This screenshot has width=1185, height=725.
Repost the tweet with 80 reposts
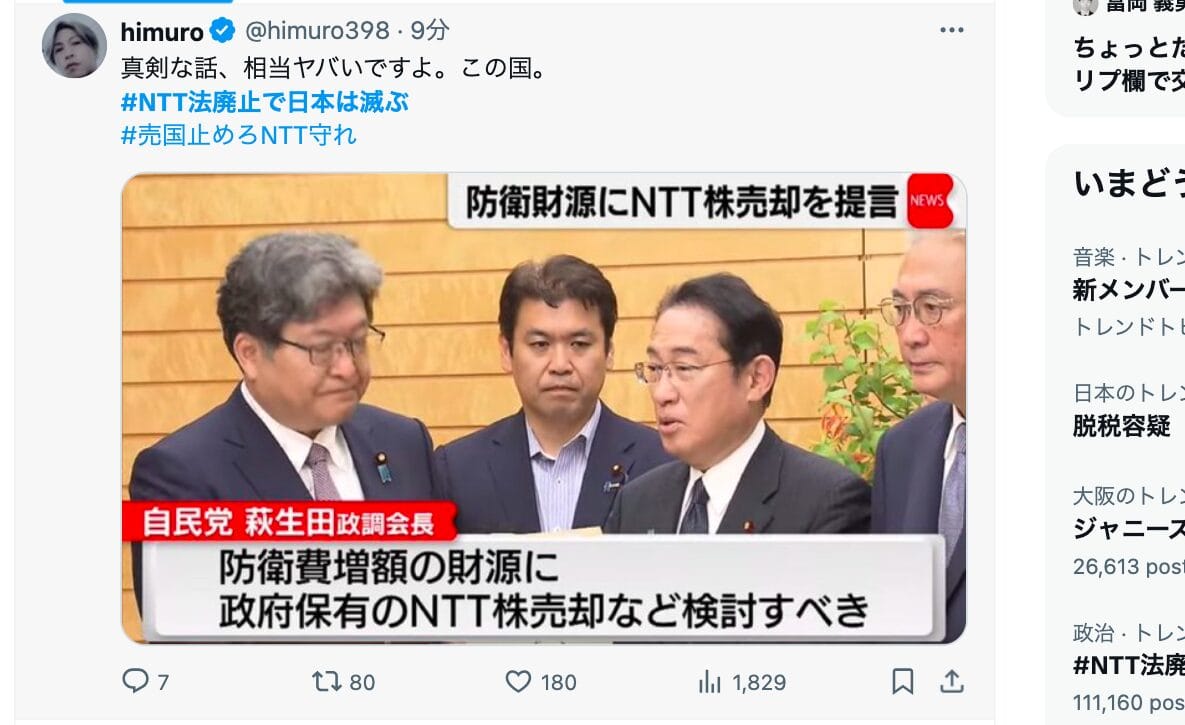click(326, 681)
